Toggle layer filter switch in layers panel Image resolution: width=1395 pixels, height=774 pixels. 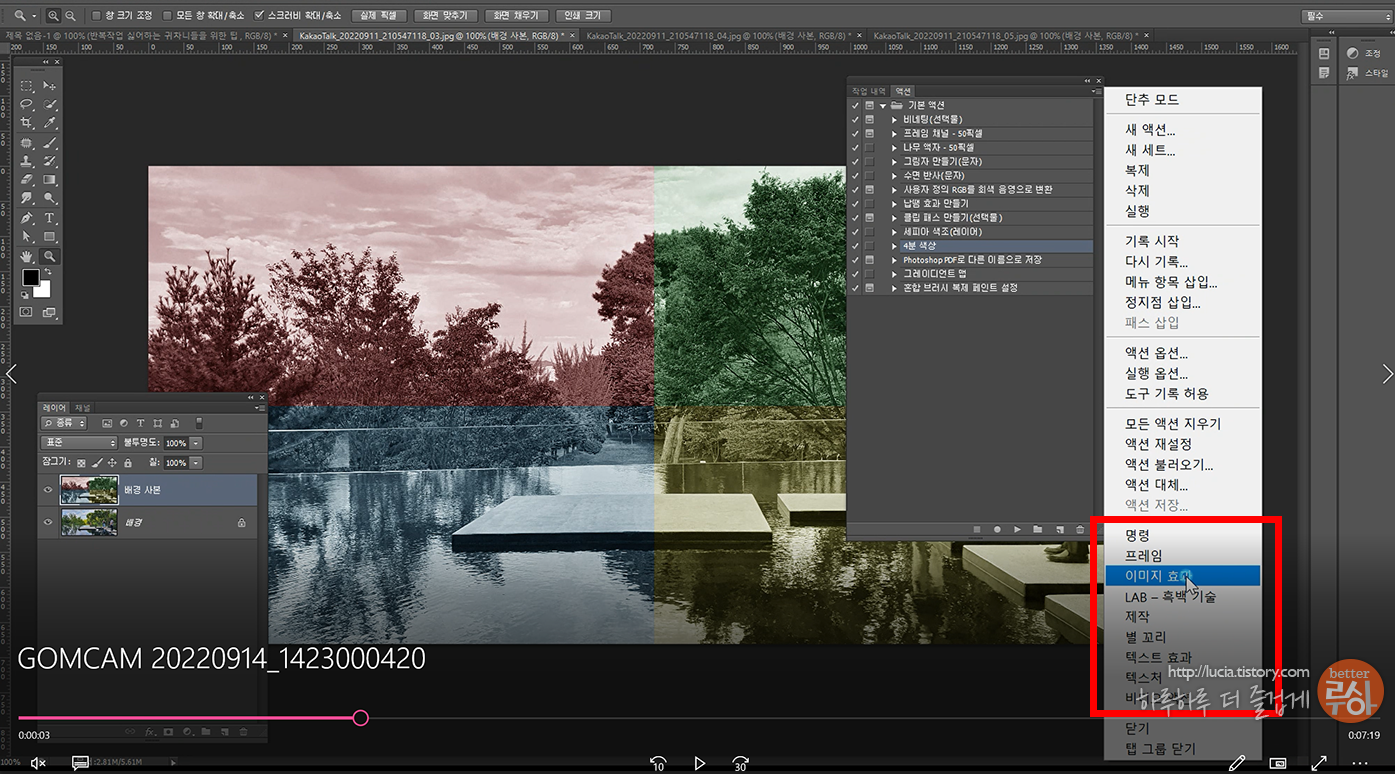[x=198, y=423]
